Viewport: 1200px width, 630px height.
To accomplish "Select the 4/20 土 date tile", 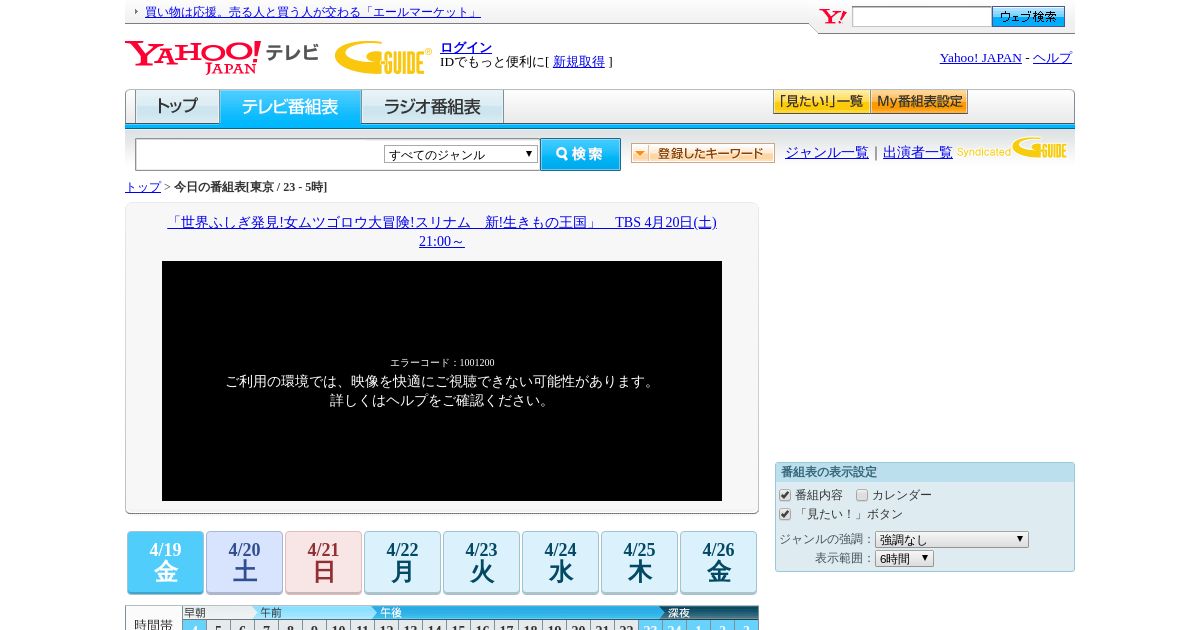I will pos(244,562).
